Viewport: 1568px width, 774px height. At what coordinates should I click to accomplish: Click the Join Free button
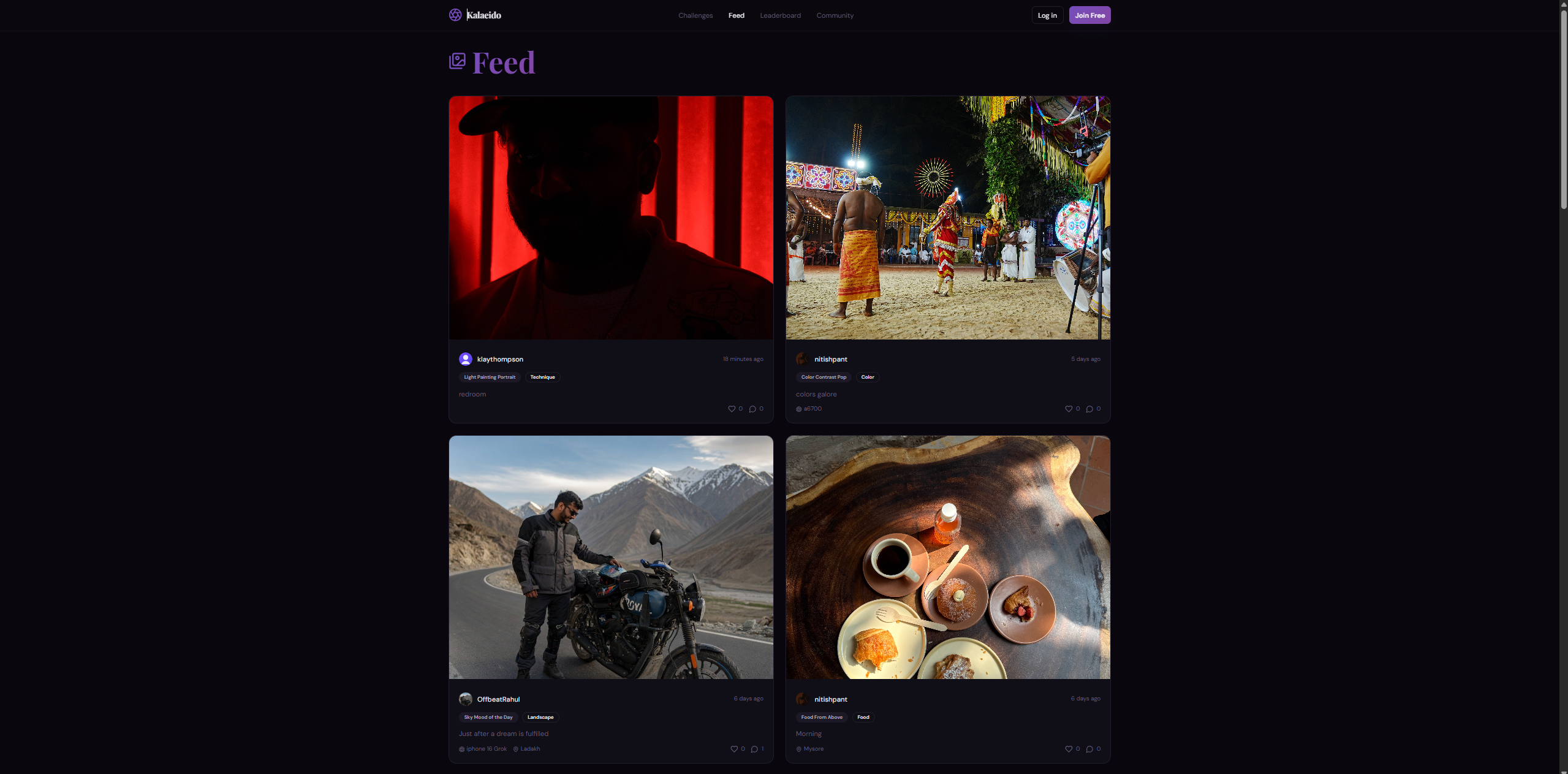(1089, 15)
